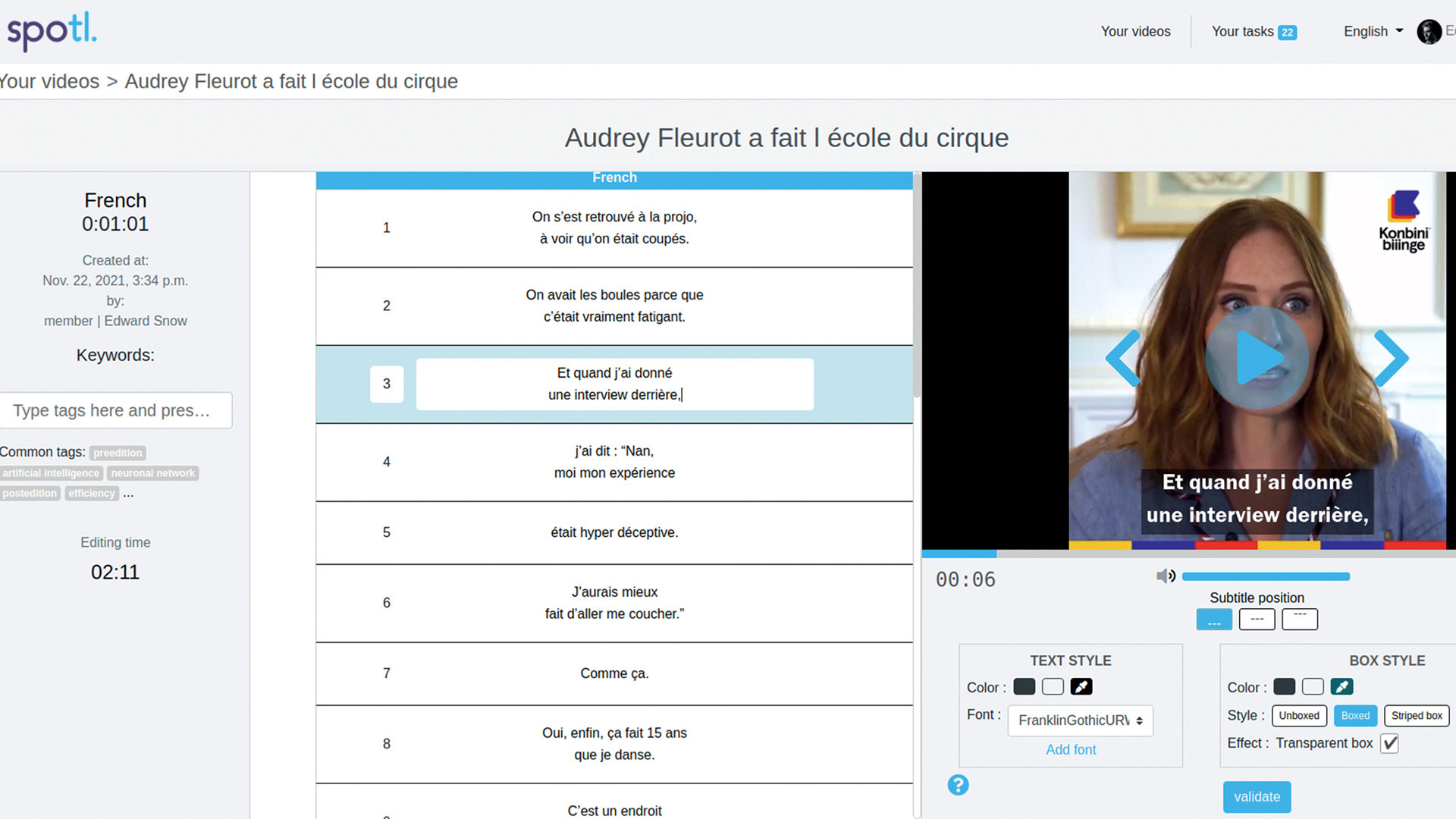1456x819 pixels.
Task: Open the user profile avatar
Action: [1429, 32]
